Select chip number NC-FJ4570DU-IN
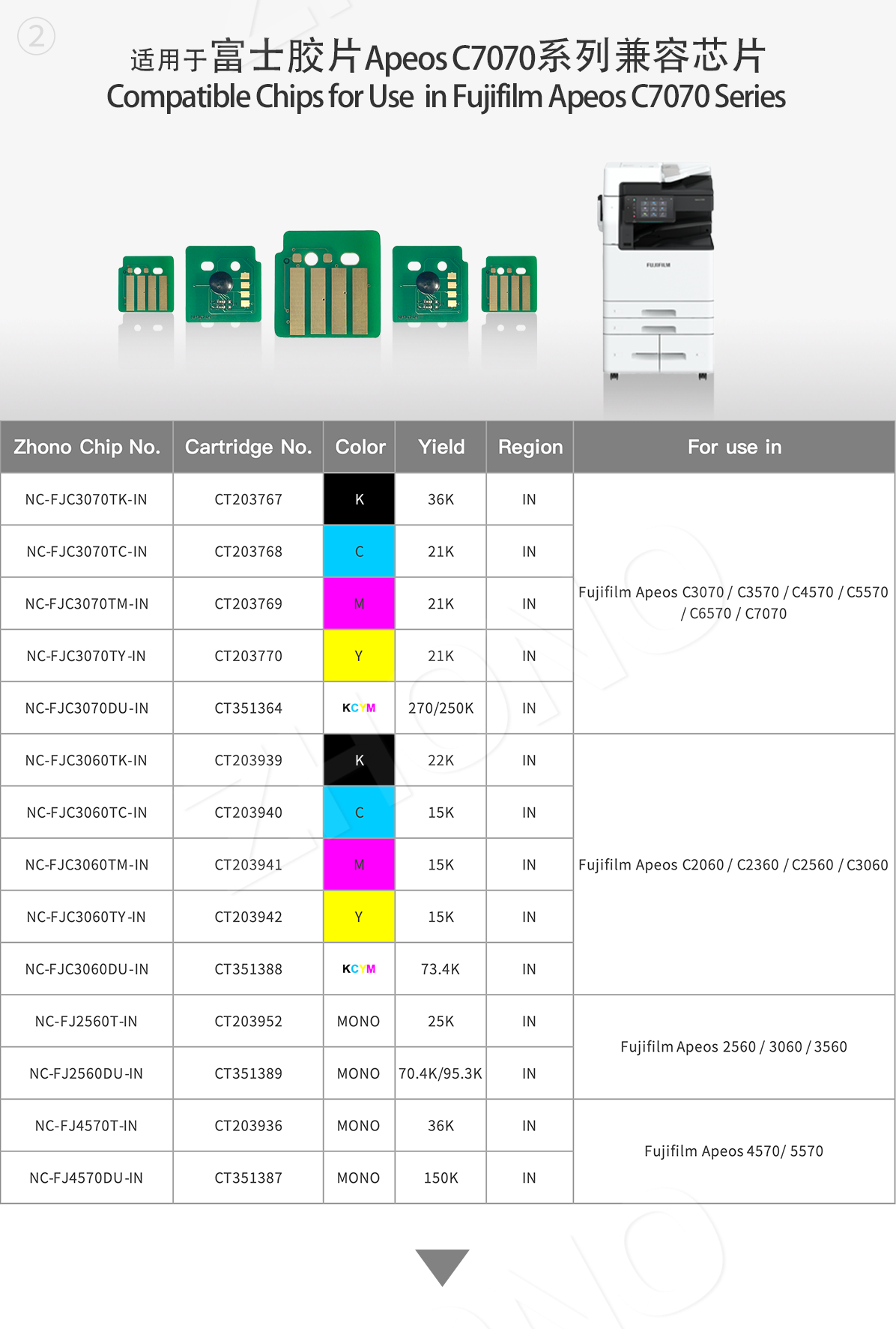Screen dimensions: 896x1329 pyautogui.click(x=86, y=1178)
